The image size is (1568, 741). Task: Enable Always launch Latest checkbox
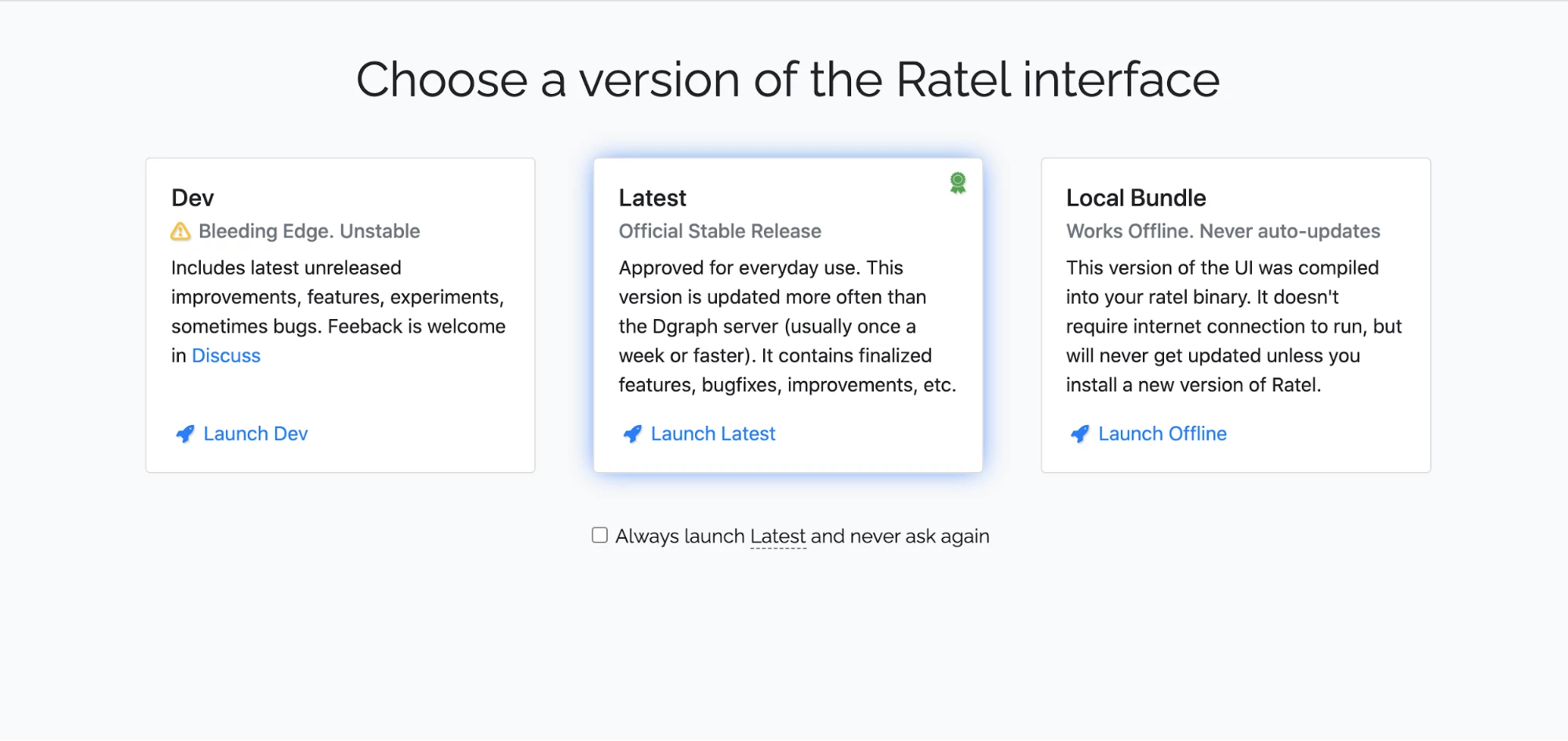pyautogui.click(x=600, y=536)
